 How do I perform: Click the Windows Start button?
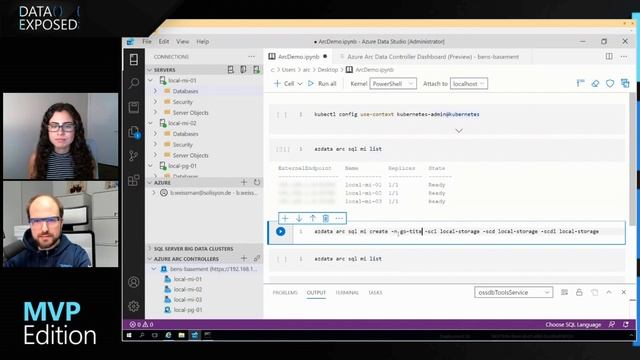129,335
